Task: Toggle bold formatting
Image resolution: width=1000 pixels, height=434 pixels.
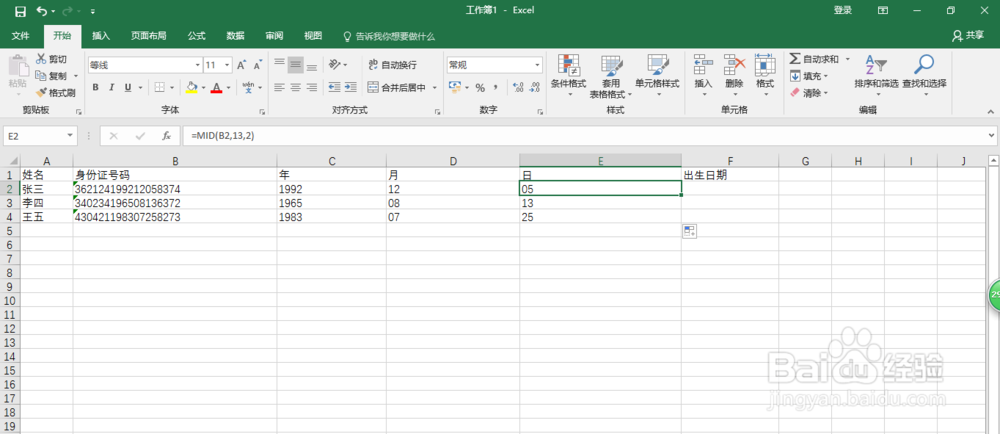Action: coord(96,87)
